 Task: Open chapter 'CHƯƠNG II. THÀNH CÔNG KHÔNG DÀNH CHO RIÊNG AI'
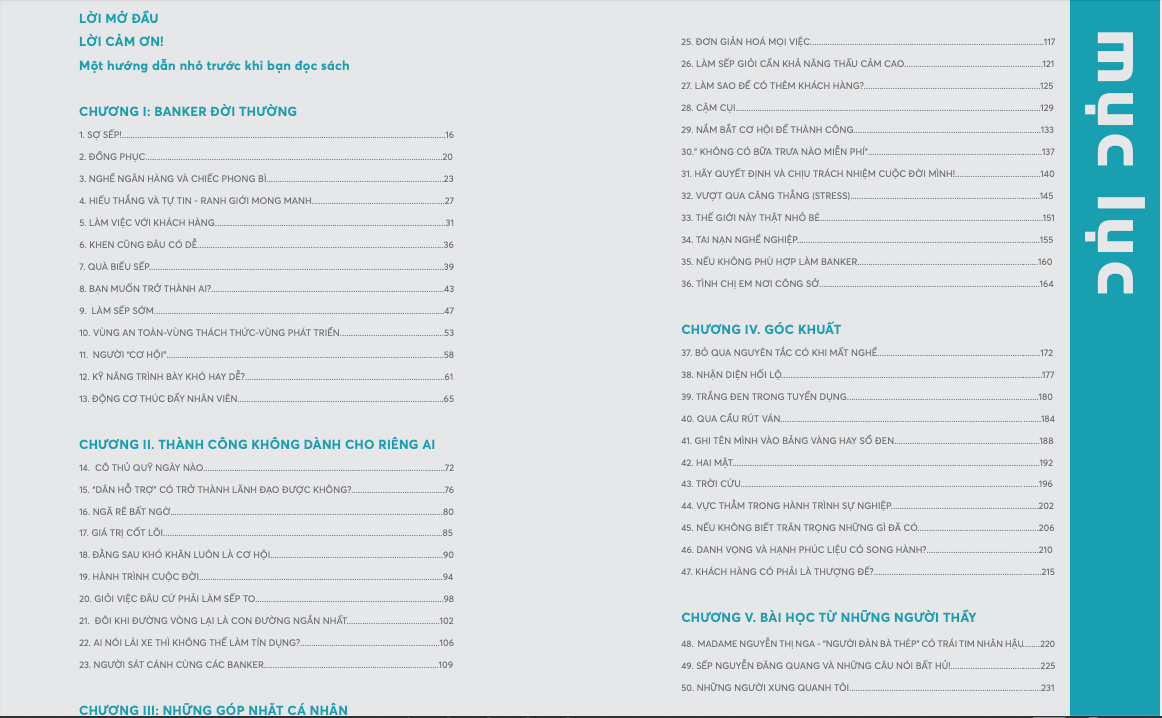click(257, 444)
